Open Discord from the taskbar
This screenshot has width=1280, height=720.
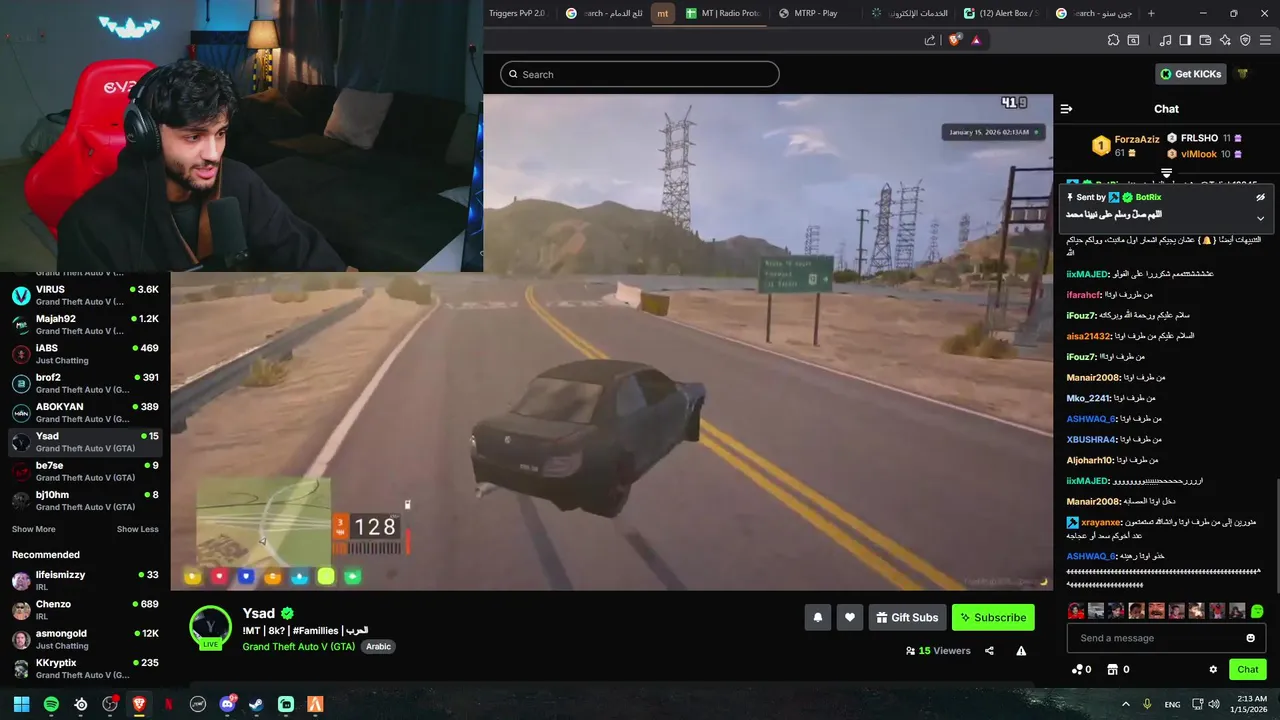(x=227, y=704)
